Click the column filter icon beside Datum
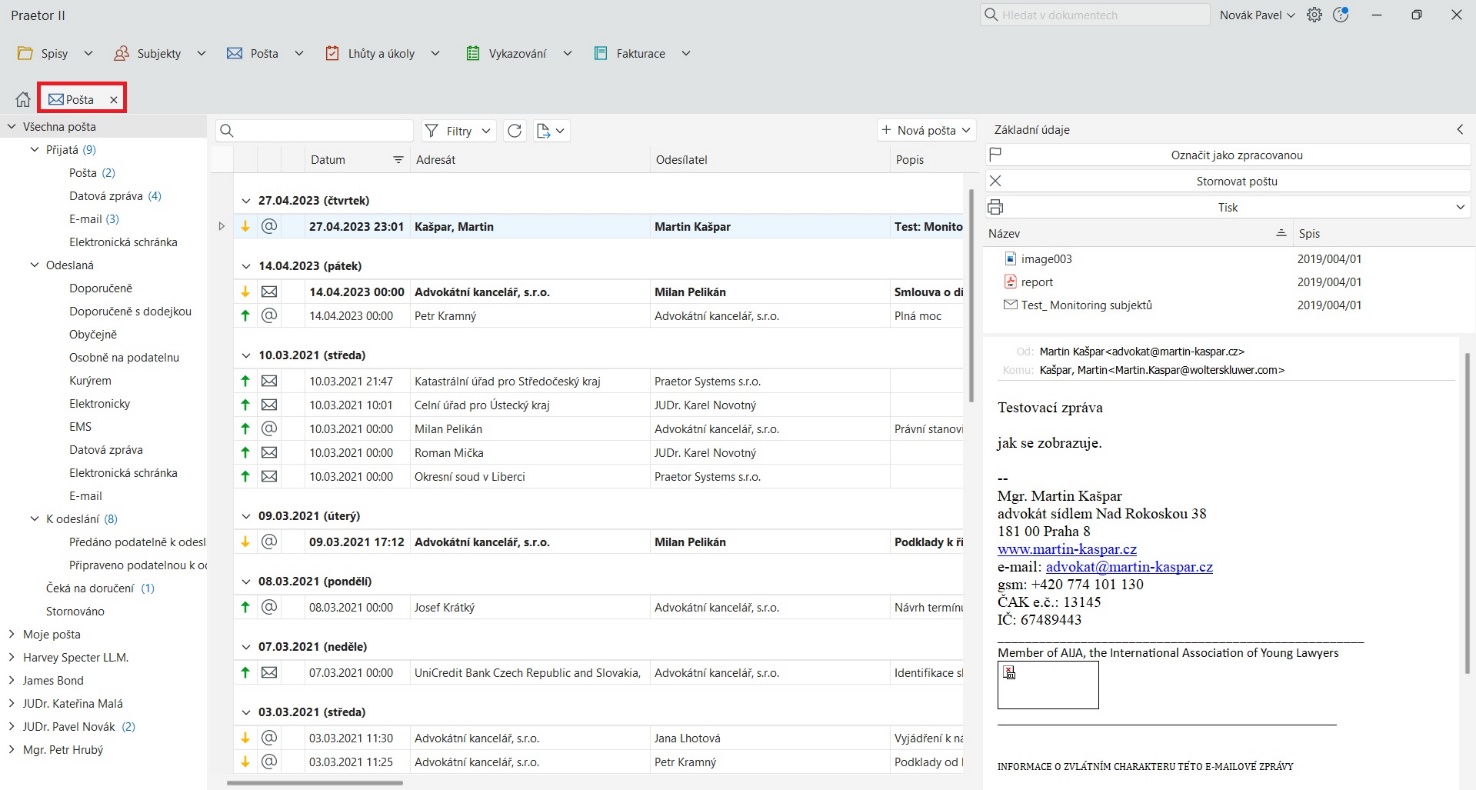The image size is (1476, 790). 398,160
